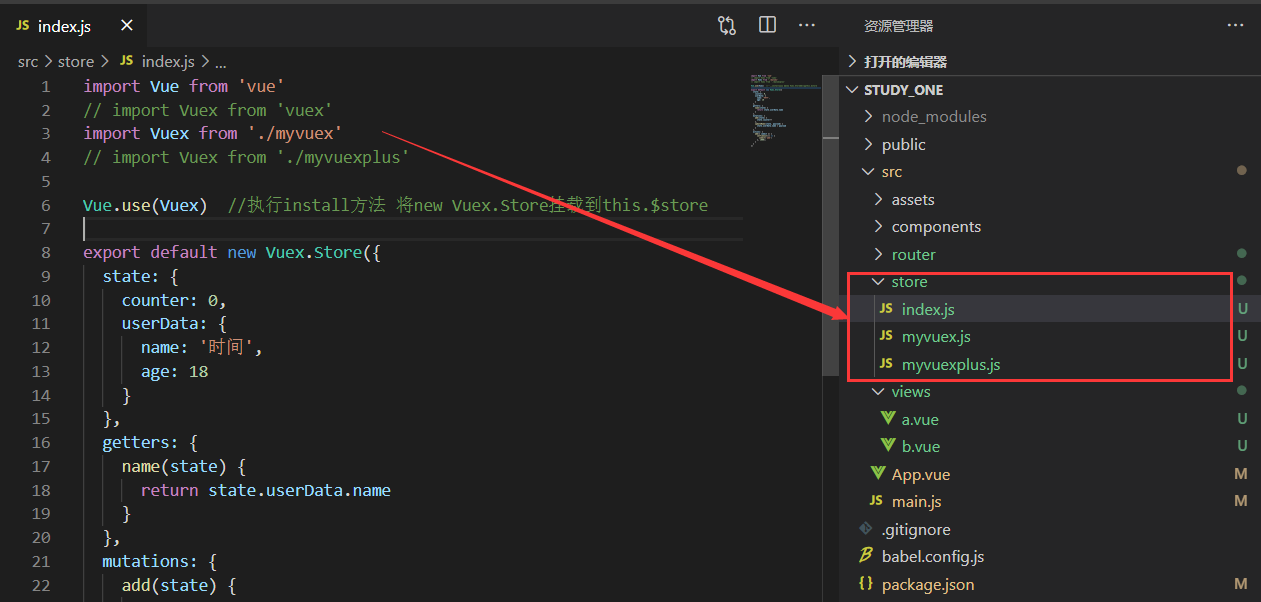The width and height of the screenshot is (1261, 602).
Task: Click the JS icon of myvuex.js
Action: (x=886, y=337)
